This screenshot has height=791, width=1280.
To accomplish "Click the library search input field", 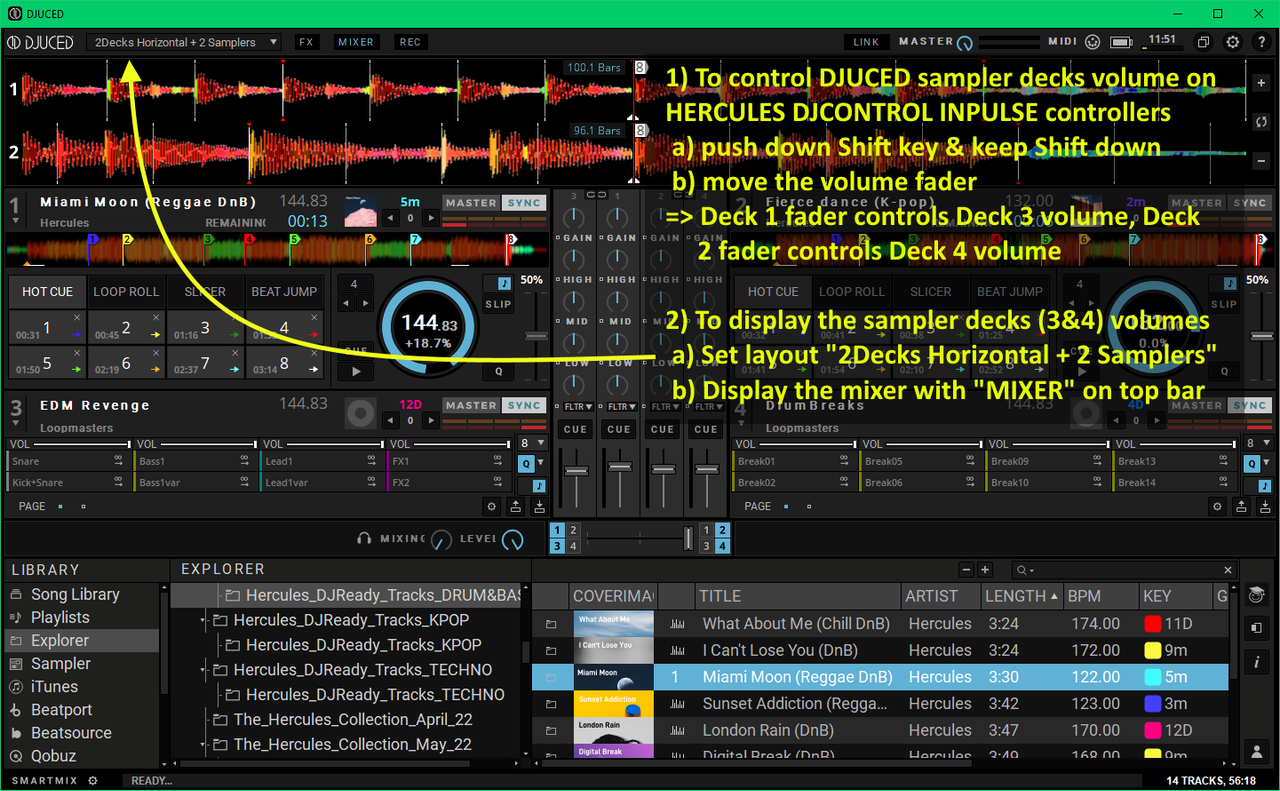I will tap(1125, 570).
